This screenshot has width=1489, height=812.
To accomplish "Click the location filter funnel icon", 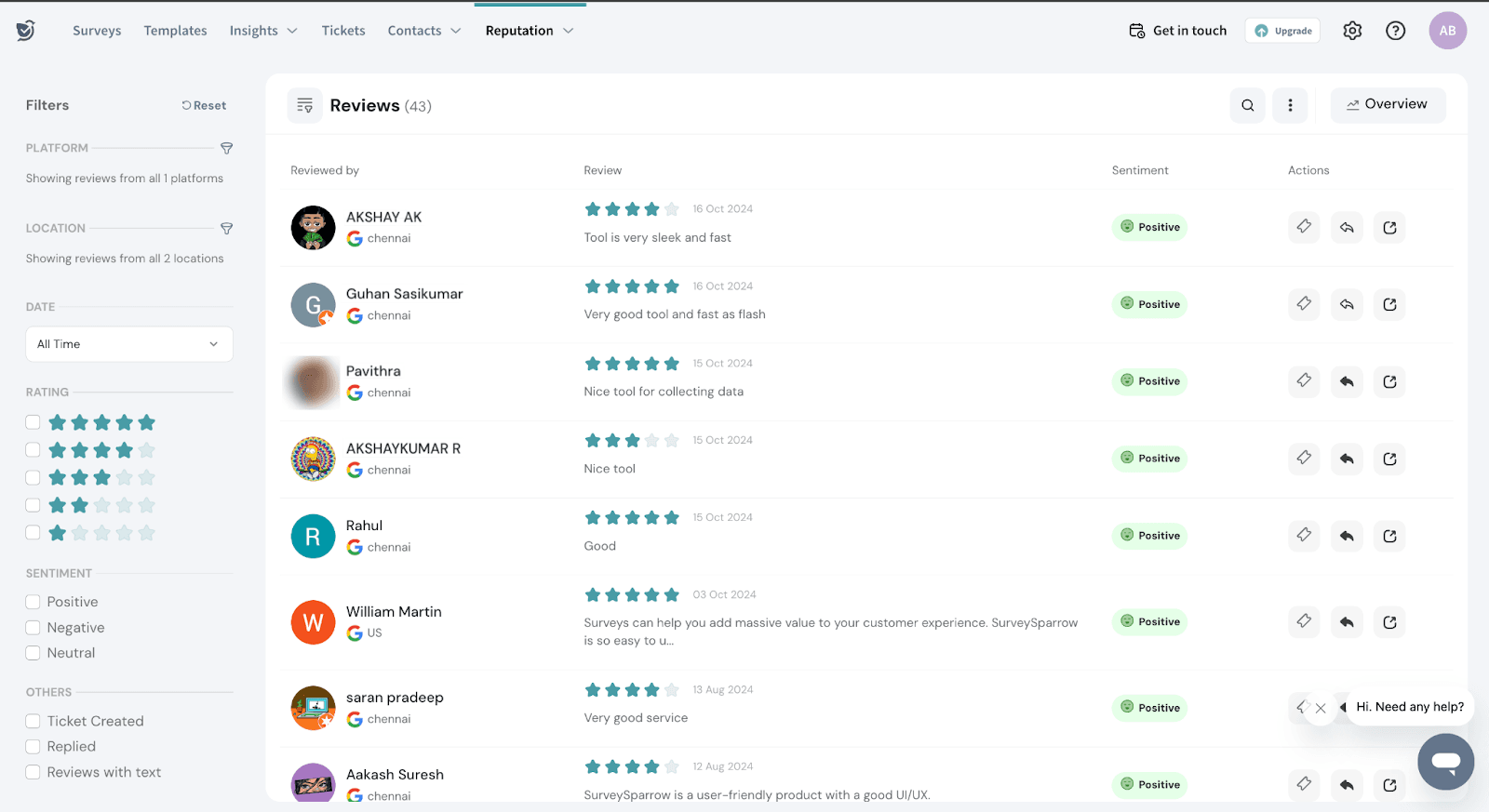I will pos(226,229).
